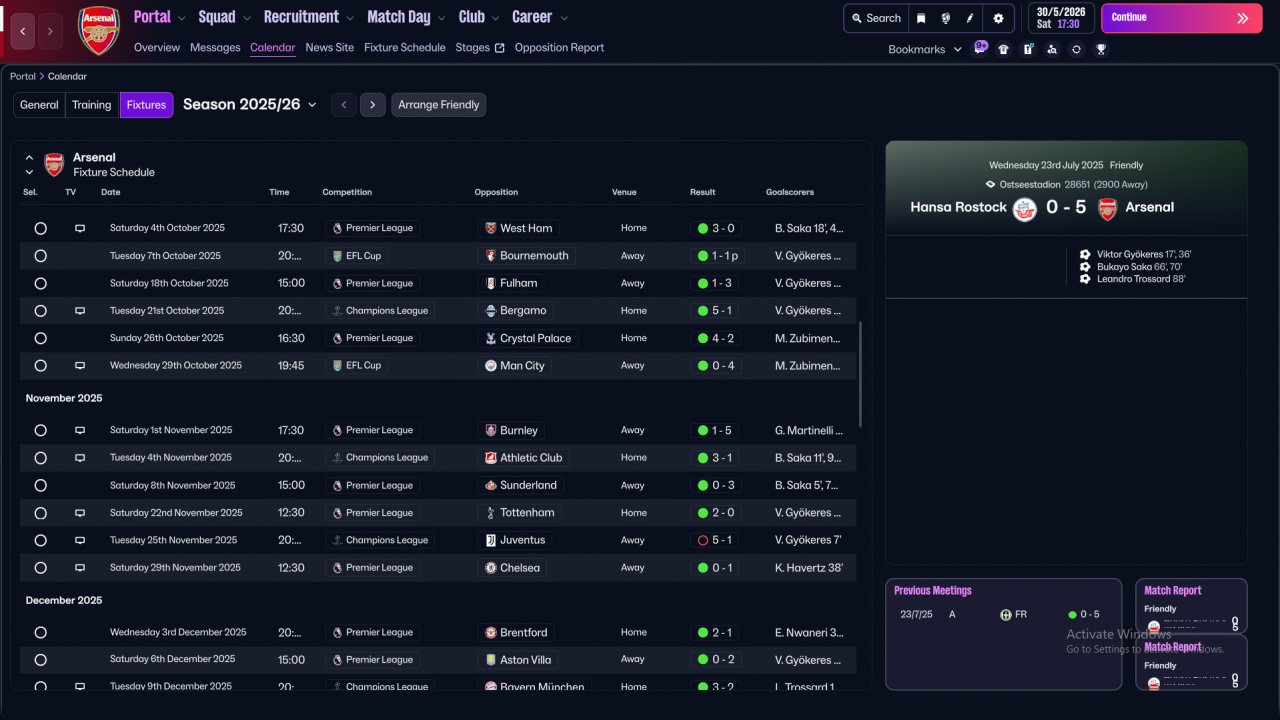Screen dimensions: 1280x720
Task: Go to the next season with the right arrow
Action: click(373, 105)
